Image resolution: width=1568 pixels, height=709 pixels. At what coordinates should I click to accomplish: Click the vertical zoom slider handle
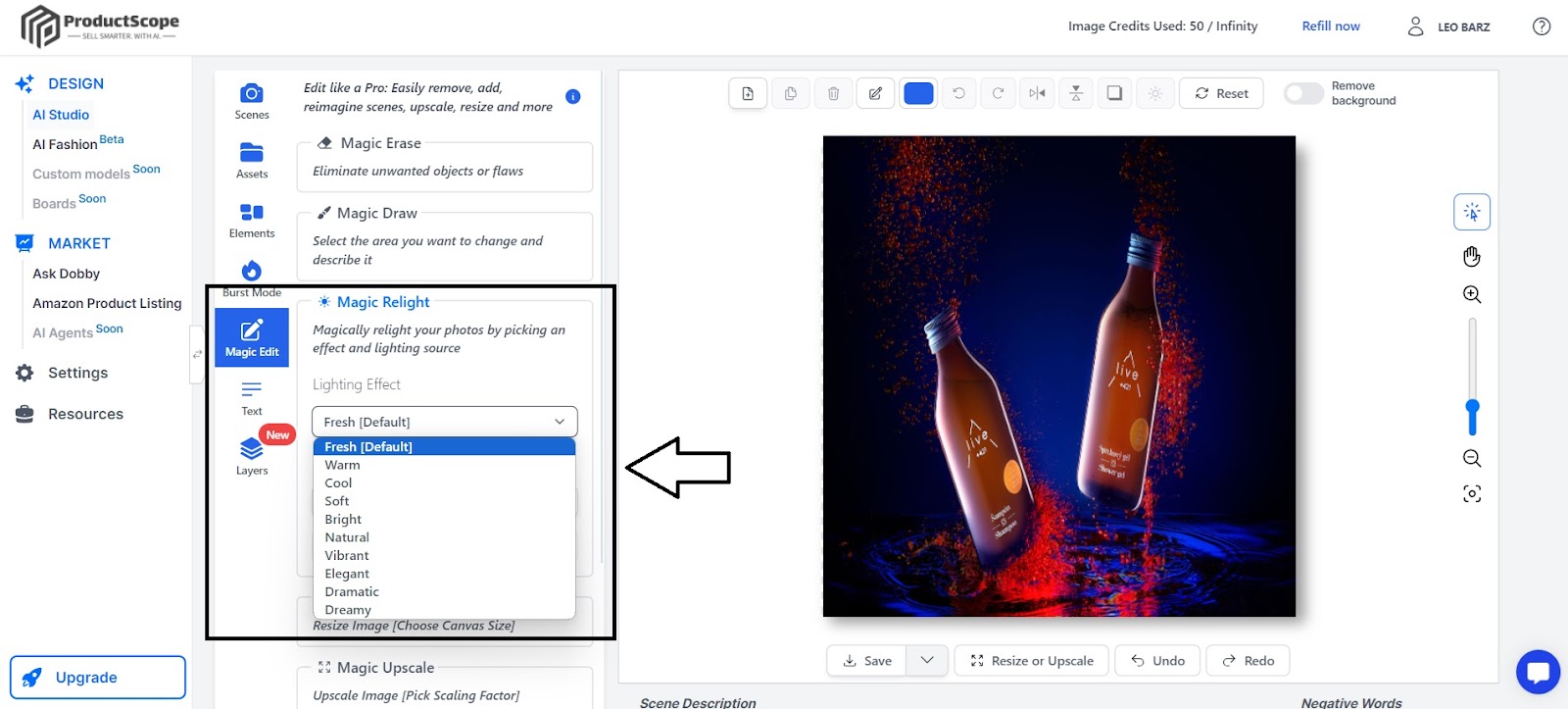1472,406
